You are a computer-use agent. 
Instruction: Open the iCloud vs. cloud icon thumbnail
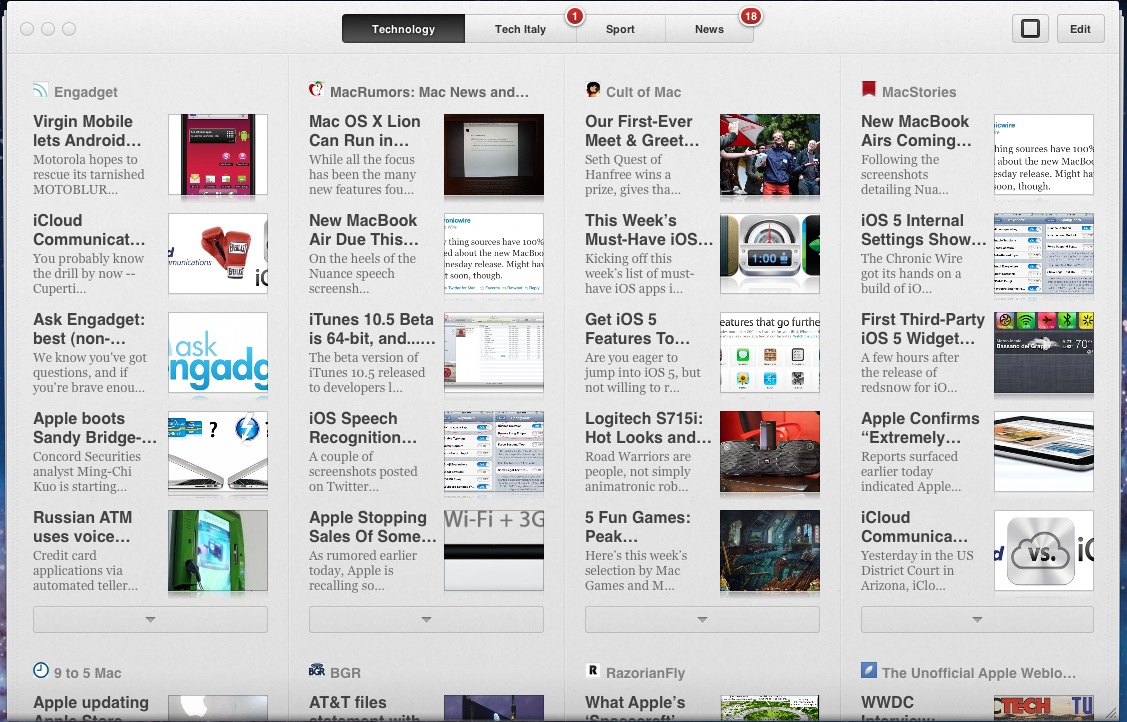coord(1044,550)
